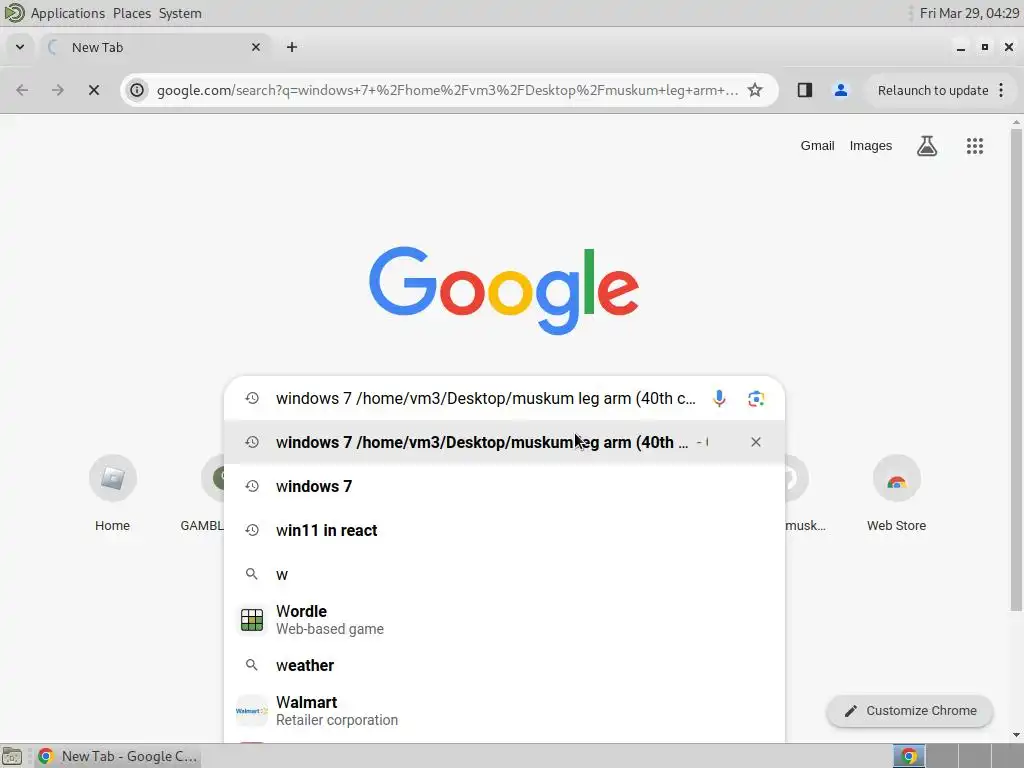
Task: Open the Home shortcut tile
Action: (x=112, y=494)
